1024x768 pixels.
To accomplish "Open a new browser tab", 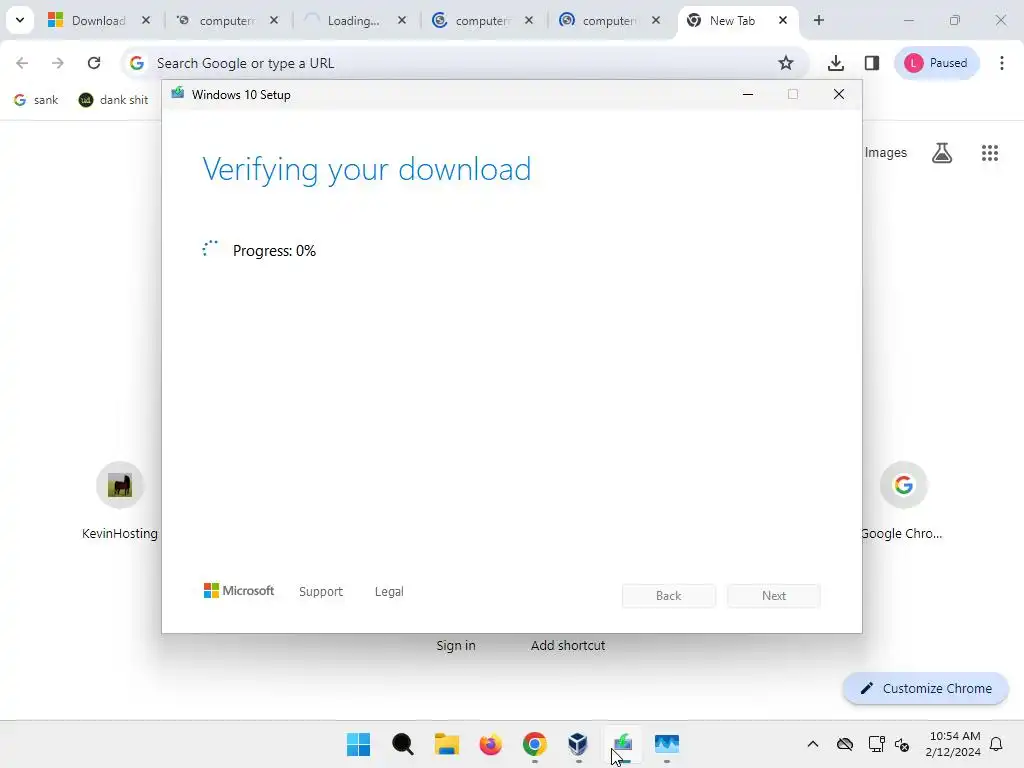I will 818,20.
